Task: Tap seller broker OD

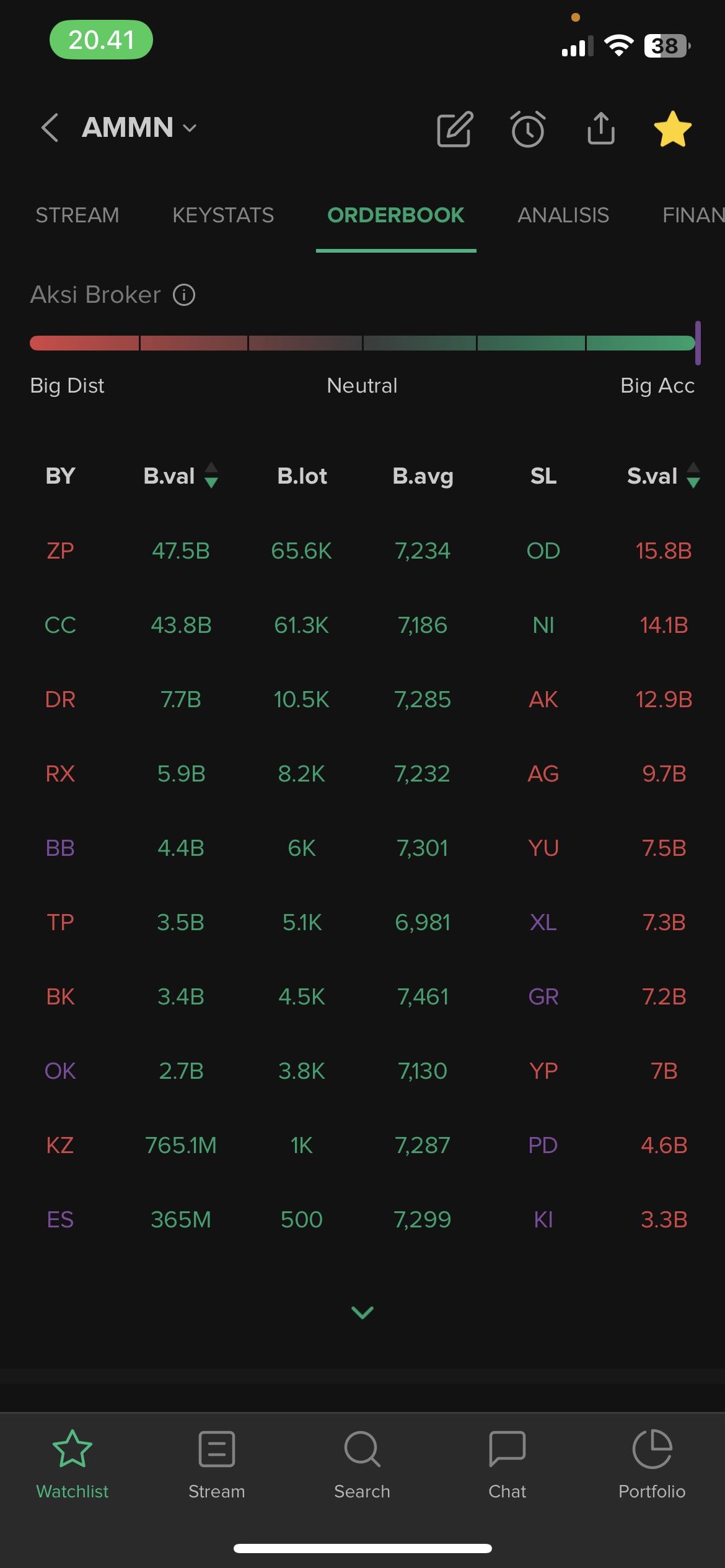Action: point(543,551)
